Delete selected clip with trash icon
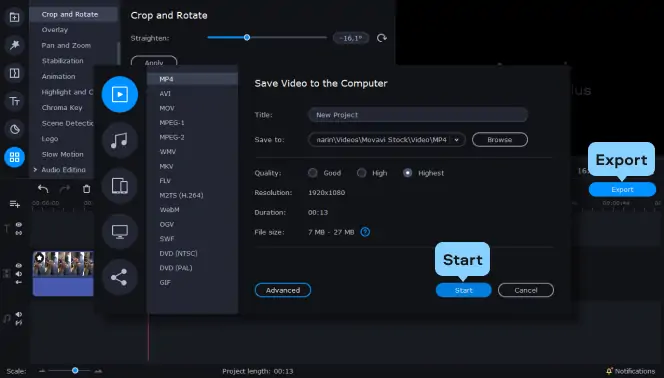Screen dimensions: 664x378 coord(86,189)
